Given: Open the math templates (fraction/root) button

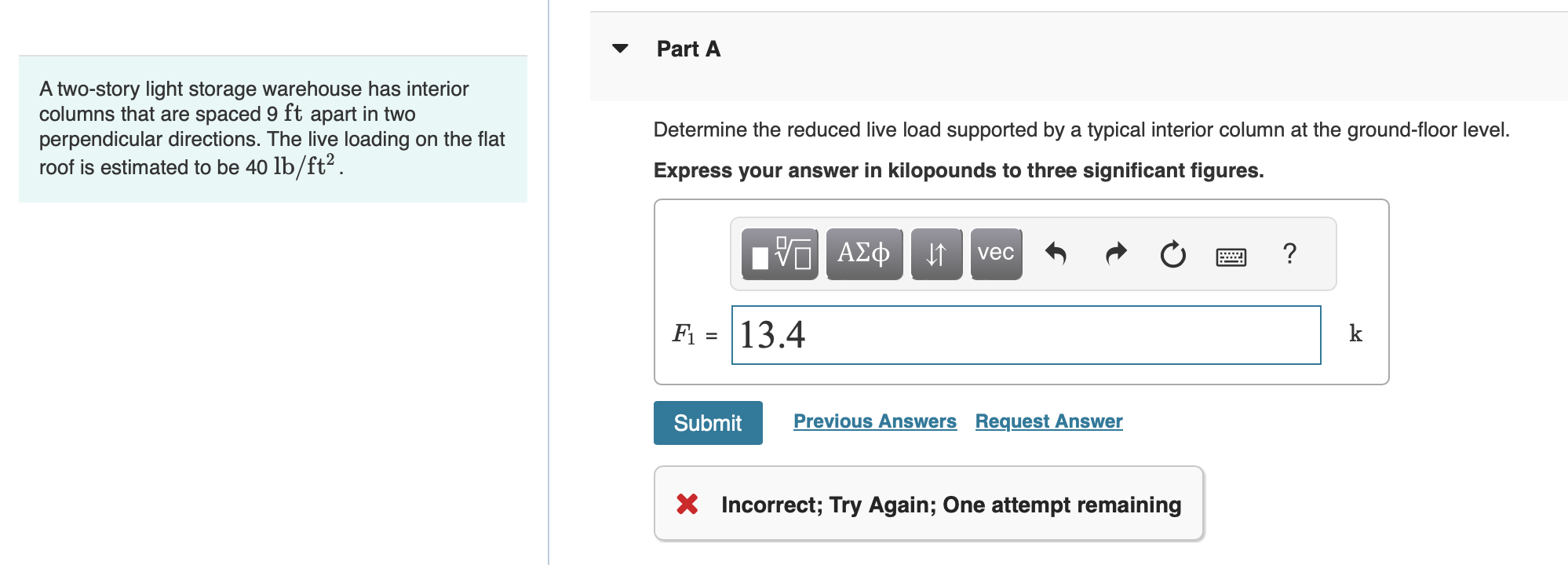Looking at the screenshot, I should pyautogui.click(x=779, y=254).
